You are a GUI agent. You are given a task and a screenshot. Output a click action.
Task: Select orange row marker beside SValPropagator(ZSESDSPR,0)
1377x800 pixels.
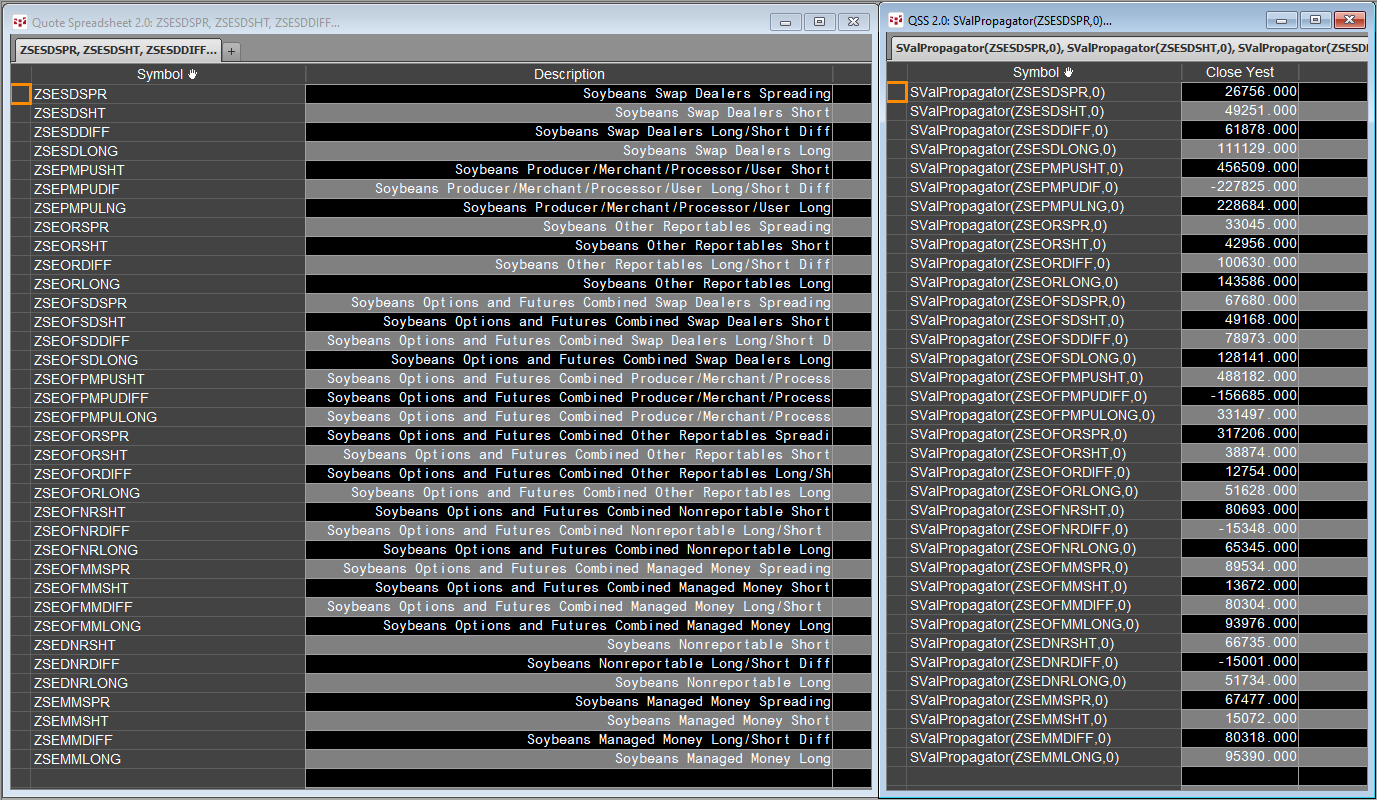pyautogui.click(x=897, y=92)
